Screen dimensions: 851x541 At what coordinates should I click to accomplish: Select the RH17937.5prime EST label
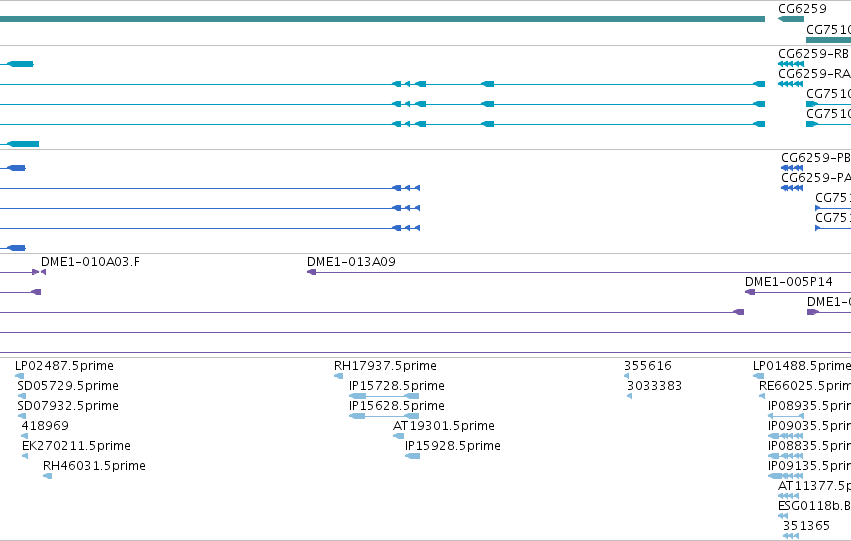(x=385, y=366)
